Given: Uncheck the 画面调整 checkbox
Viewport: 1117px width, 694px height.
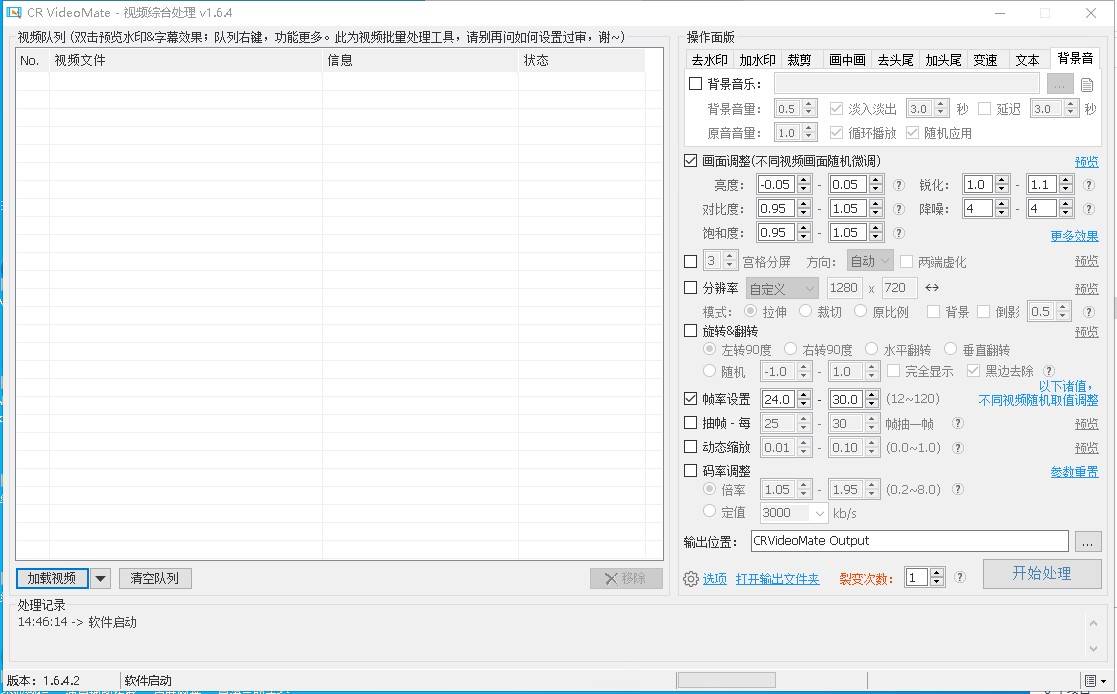Looking at the screenshot, I should (690, 160).
